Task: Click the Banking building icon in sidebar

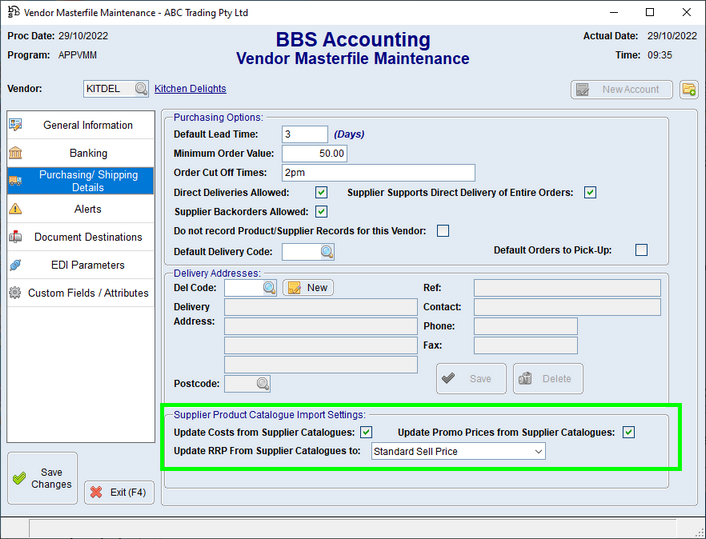Action: pyautogui.click(x=16, y=153)
